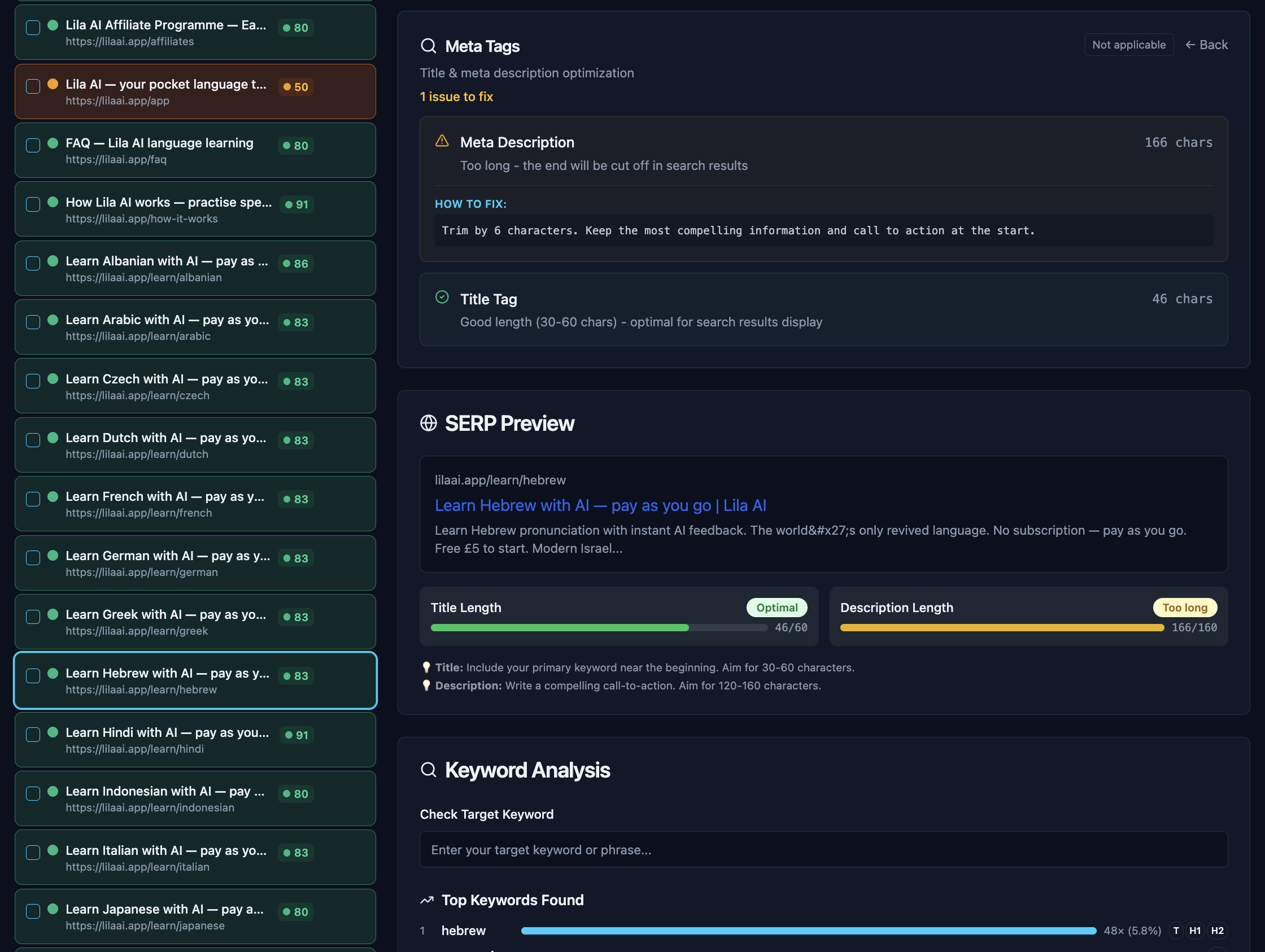Tick checkbox for Learn Hebrew page
Image resolution: width=1265 pixels, height=952 pixels.
33,676
